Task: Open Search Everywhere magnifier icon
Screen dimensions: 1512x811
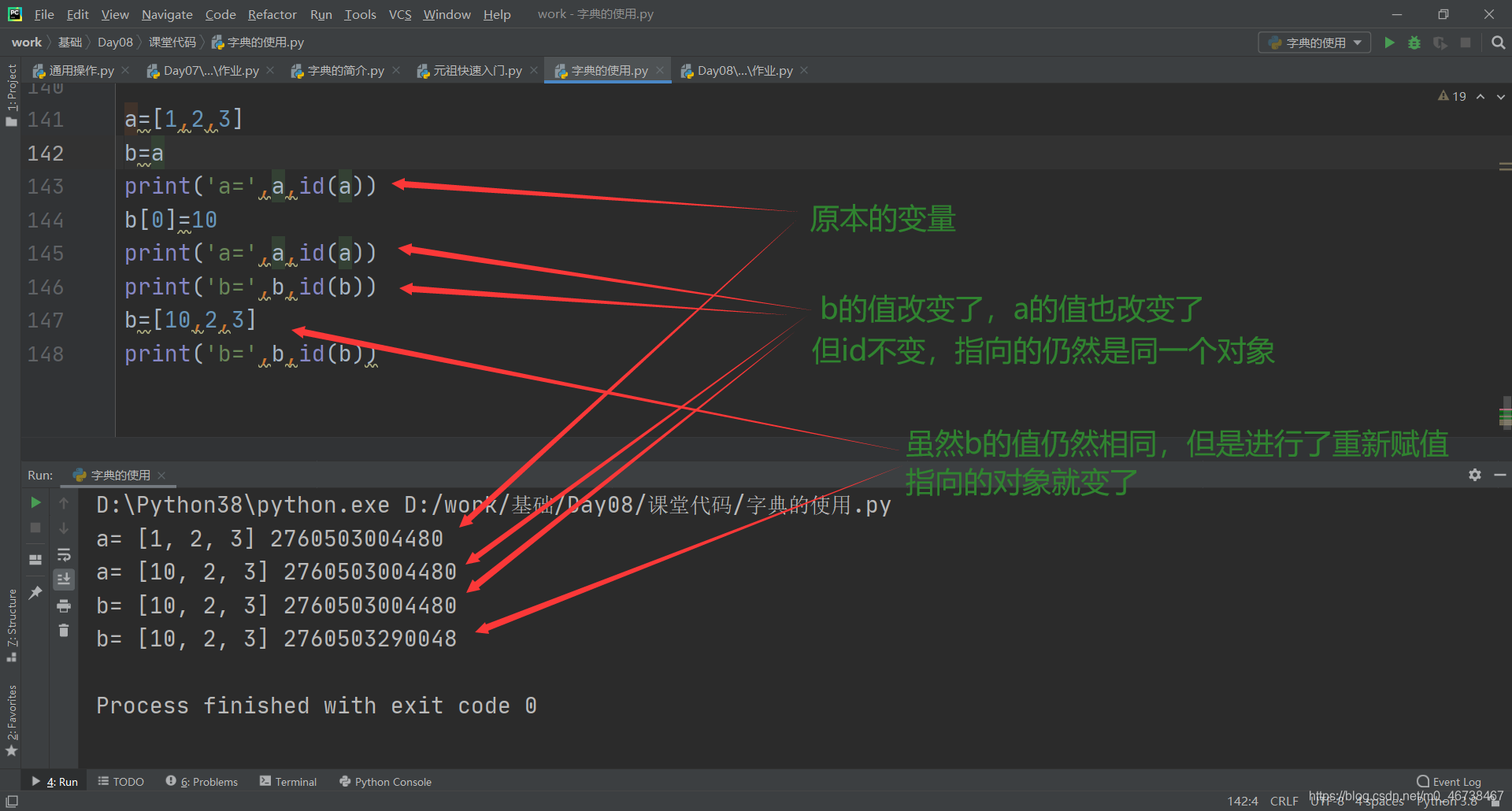Action: pyautogui.click(x=1499, y=43)
